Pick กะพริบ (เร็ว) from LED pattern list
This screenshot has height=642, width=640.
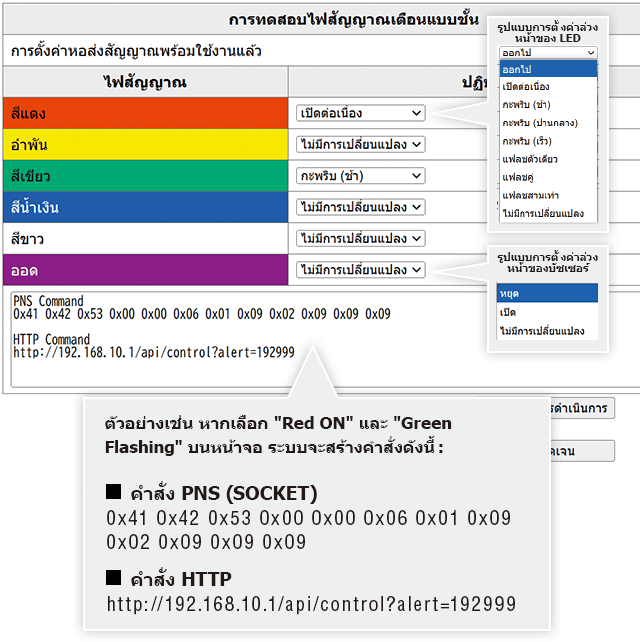548,141
